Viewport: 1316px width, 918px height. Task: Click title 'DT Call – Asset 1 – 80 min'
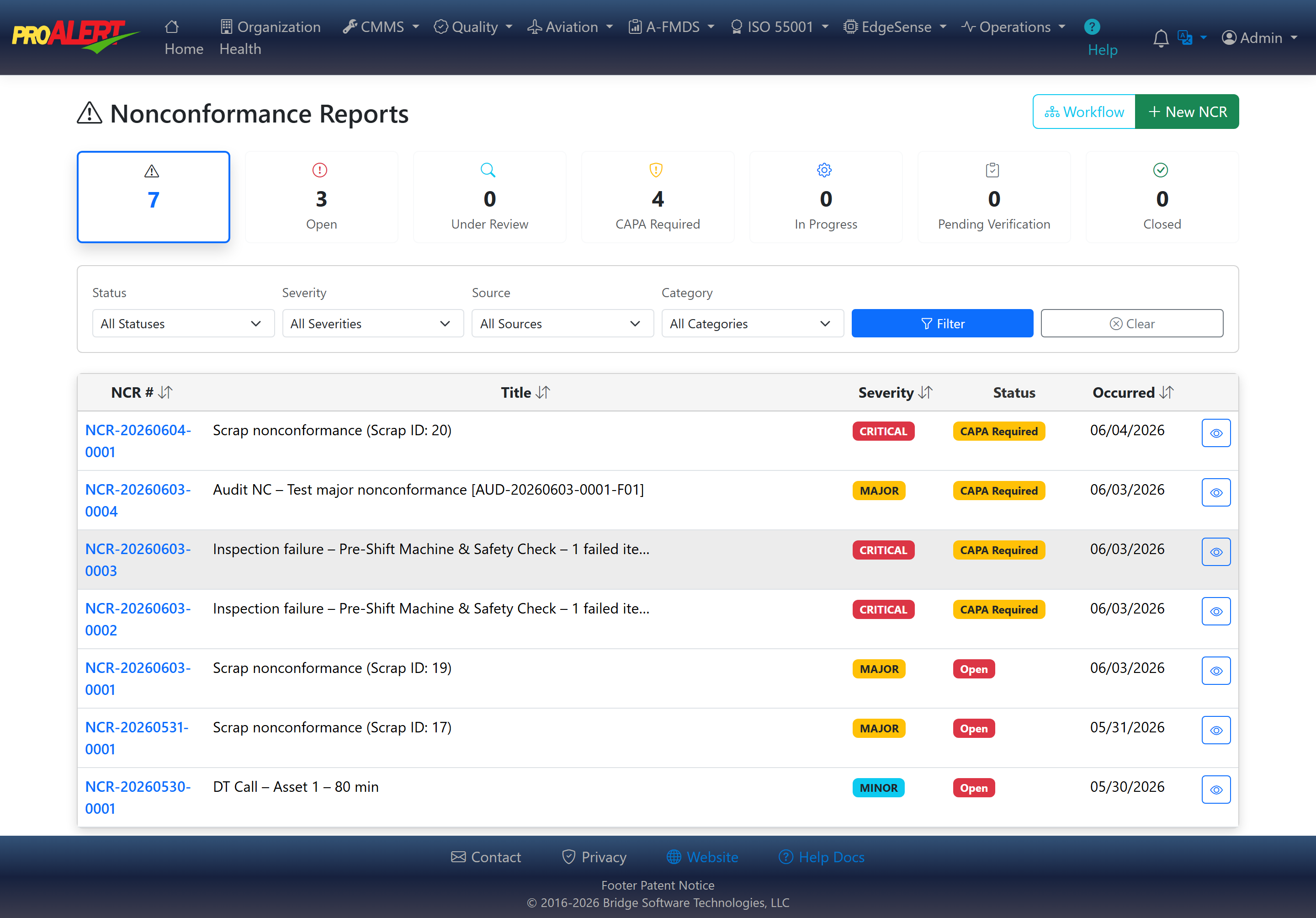(296, 787)
